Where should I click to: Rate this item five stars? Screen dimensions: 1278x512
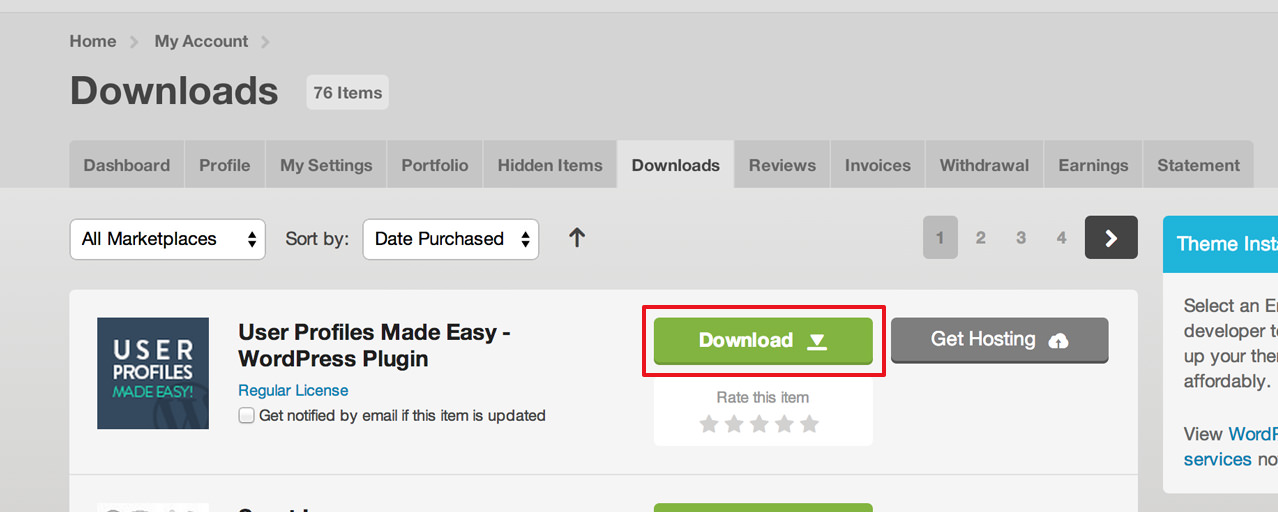point(809,424)
